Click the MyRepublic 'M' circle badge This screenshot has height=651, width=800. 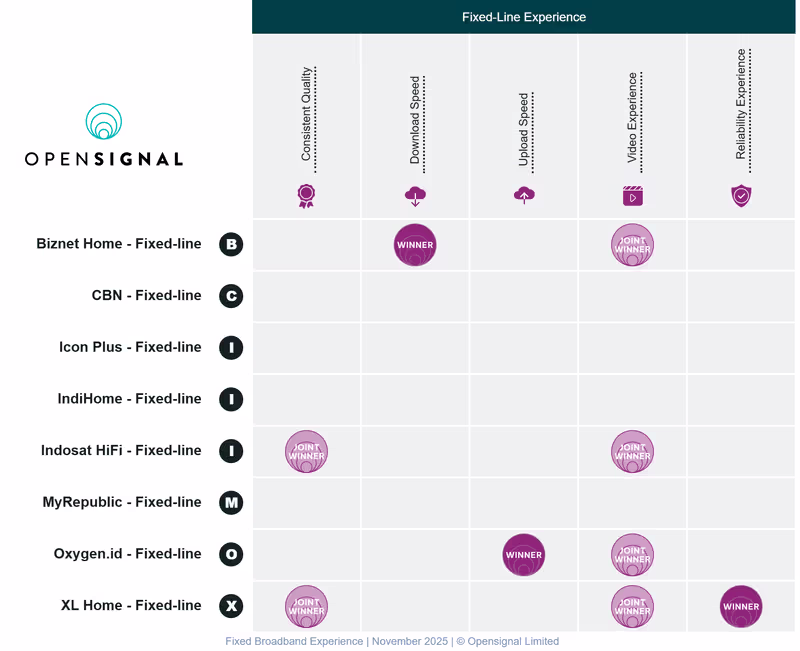coord(231,502)
